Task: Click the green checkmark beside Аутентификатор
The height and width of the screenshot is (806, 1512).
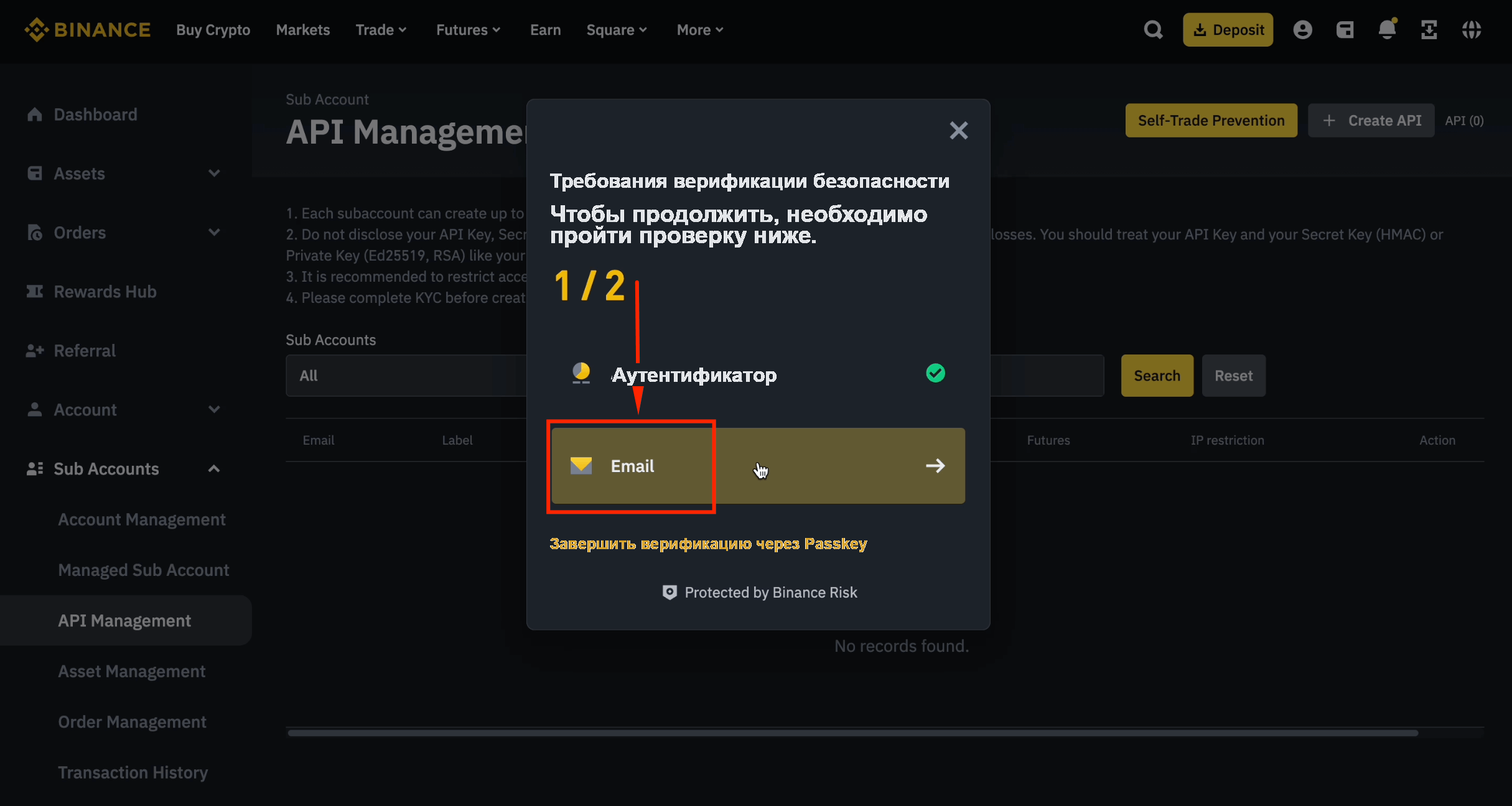Action: [x=935, y=373]
